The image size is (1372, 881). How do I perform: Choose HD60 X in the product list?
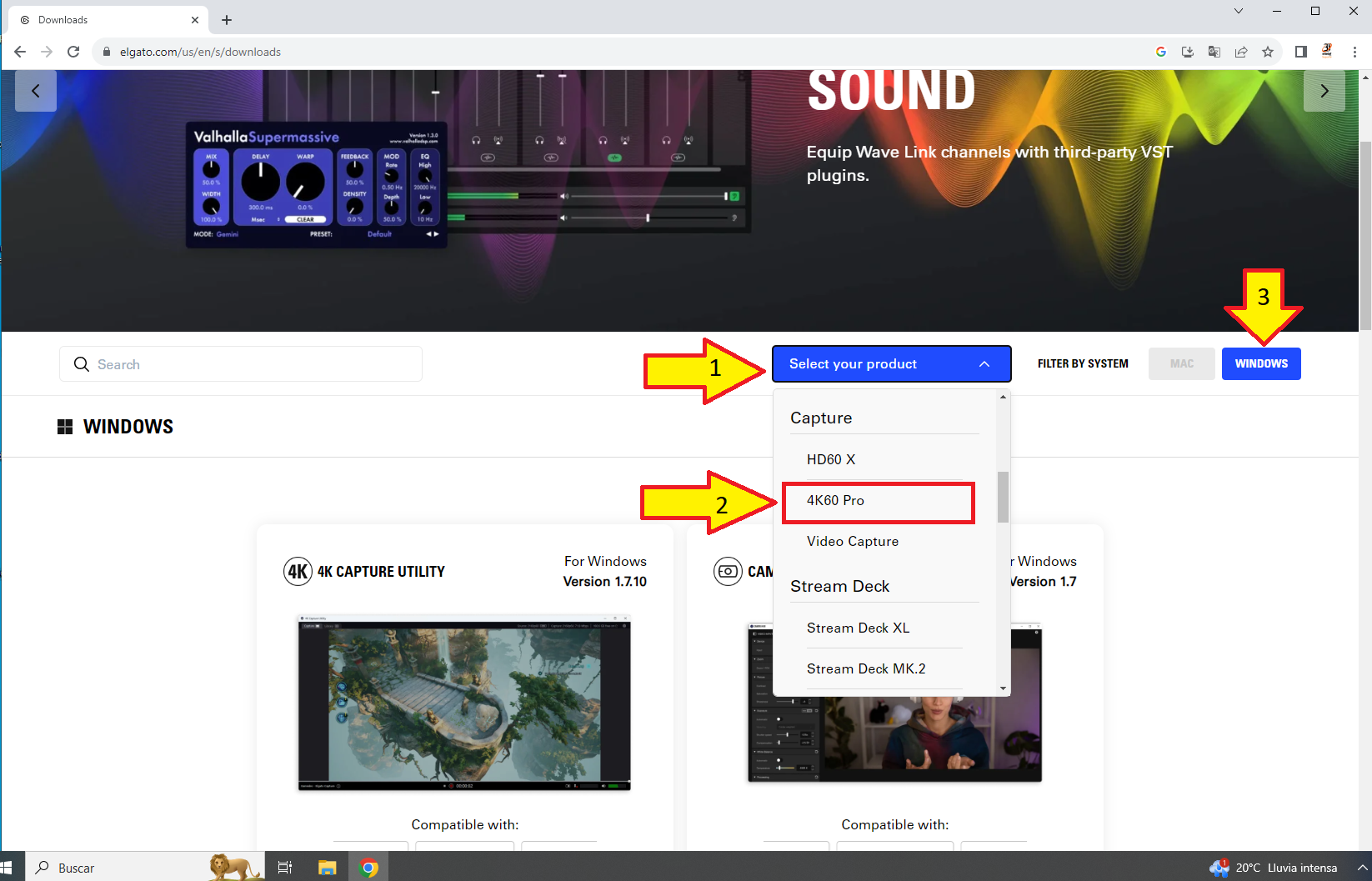click(x=831, y=459)
